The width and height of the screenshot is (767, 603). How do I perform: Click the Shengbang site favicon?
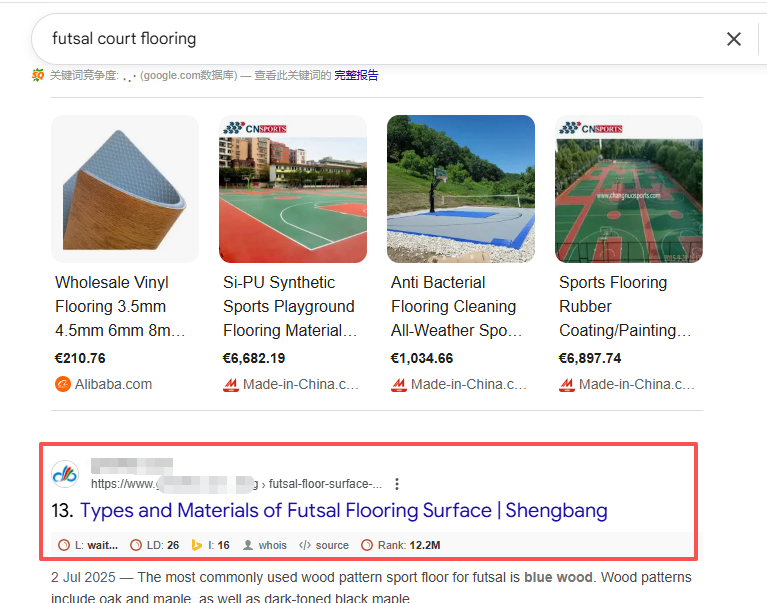pos(65,474)
